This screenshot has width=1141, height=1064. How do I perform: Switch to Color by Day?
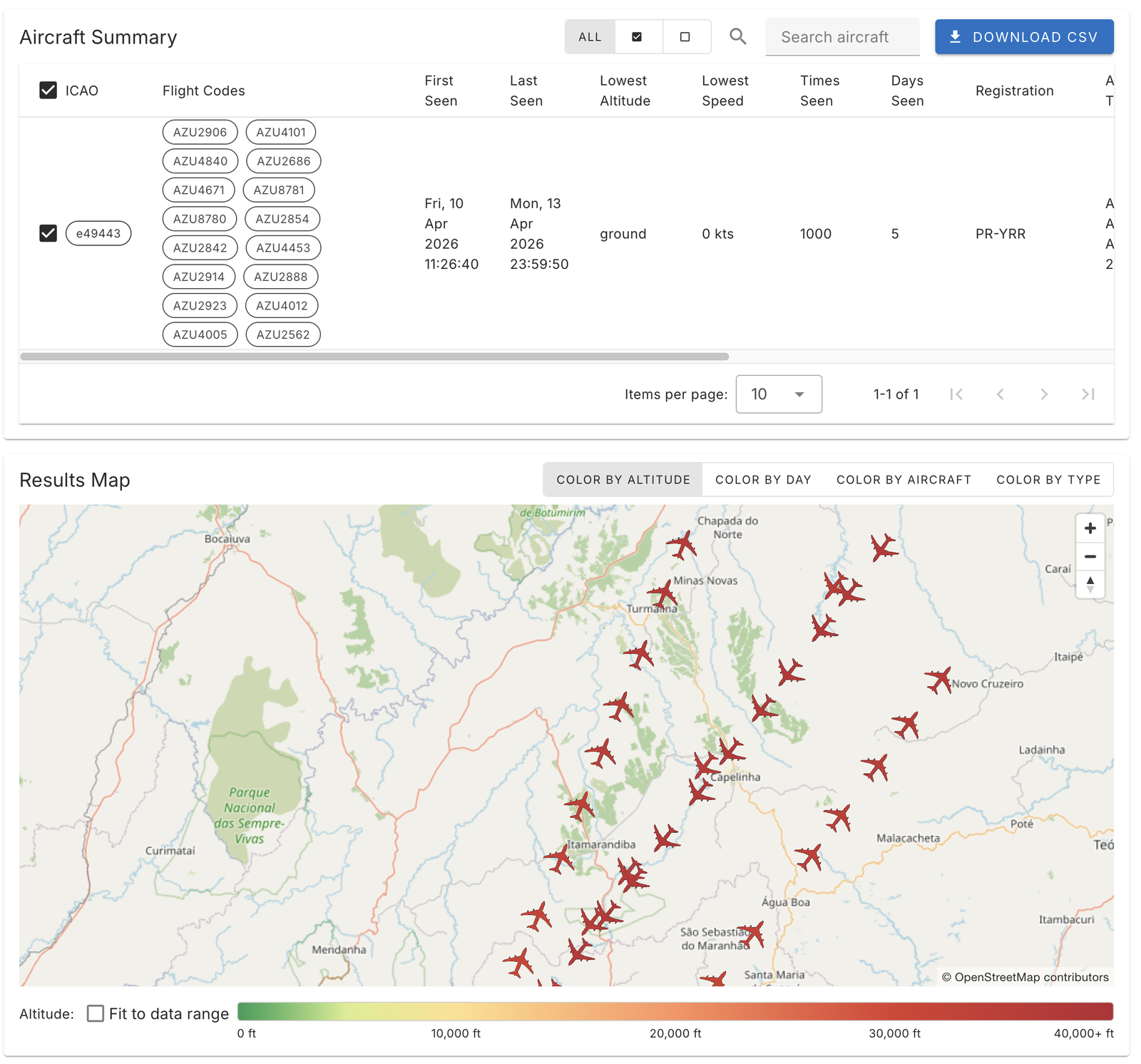tap(763, 480)
